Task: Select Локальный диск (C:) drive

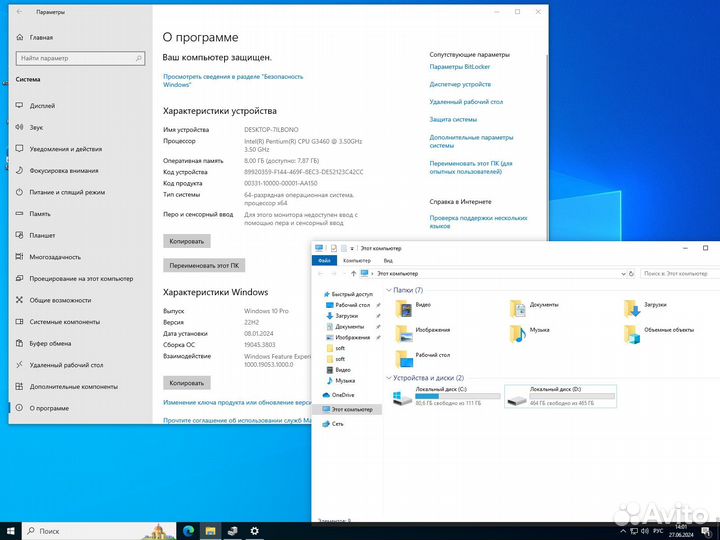Action: click(x=445, y=396)
